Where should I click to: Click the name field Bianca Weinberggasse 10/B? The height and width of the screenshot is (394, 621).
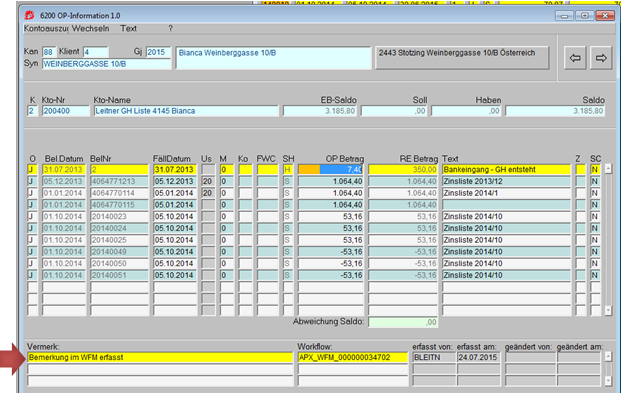click(273, 58)
